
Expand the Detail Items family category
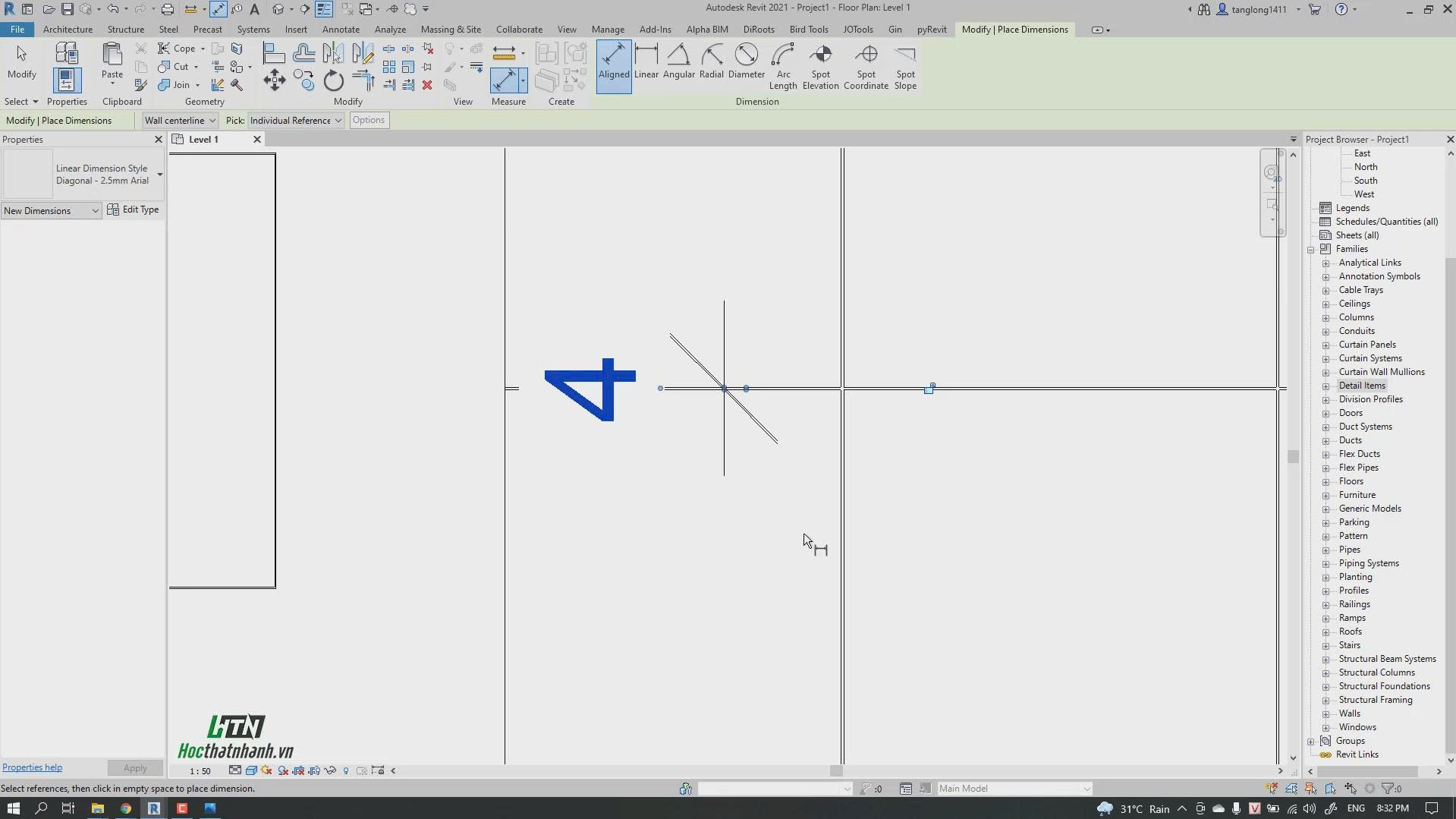(x=1326, y=385)
